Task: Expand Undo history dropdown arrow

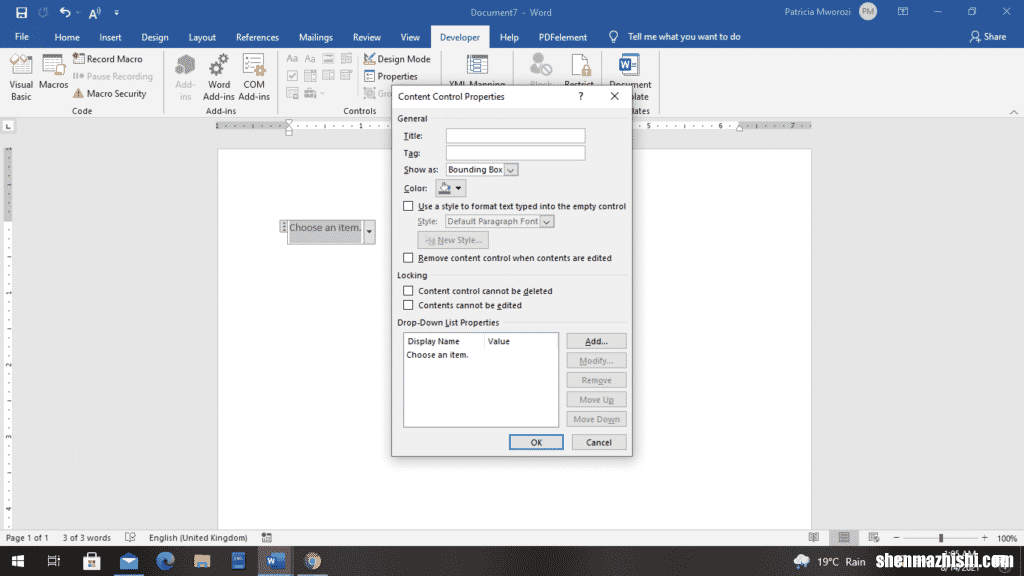Action: 78,12
